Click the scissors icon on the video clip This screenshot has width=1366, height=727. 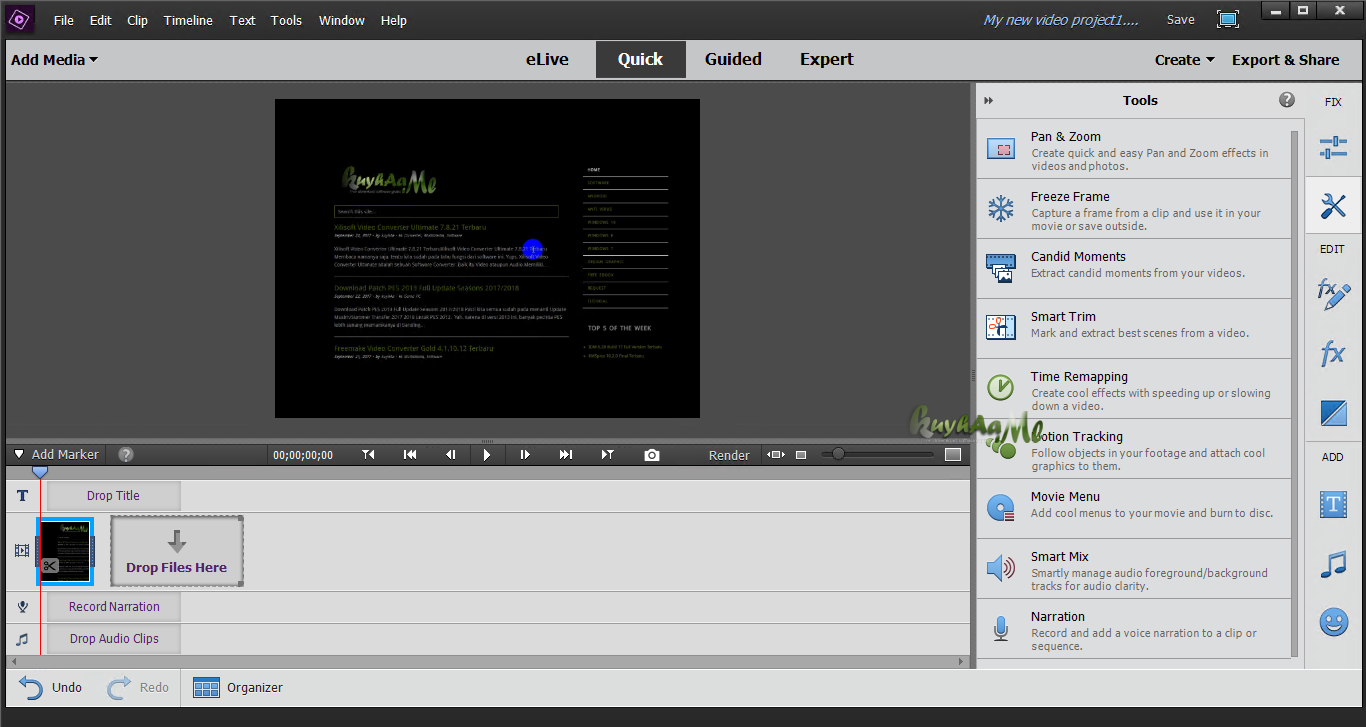[49, 566]
